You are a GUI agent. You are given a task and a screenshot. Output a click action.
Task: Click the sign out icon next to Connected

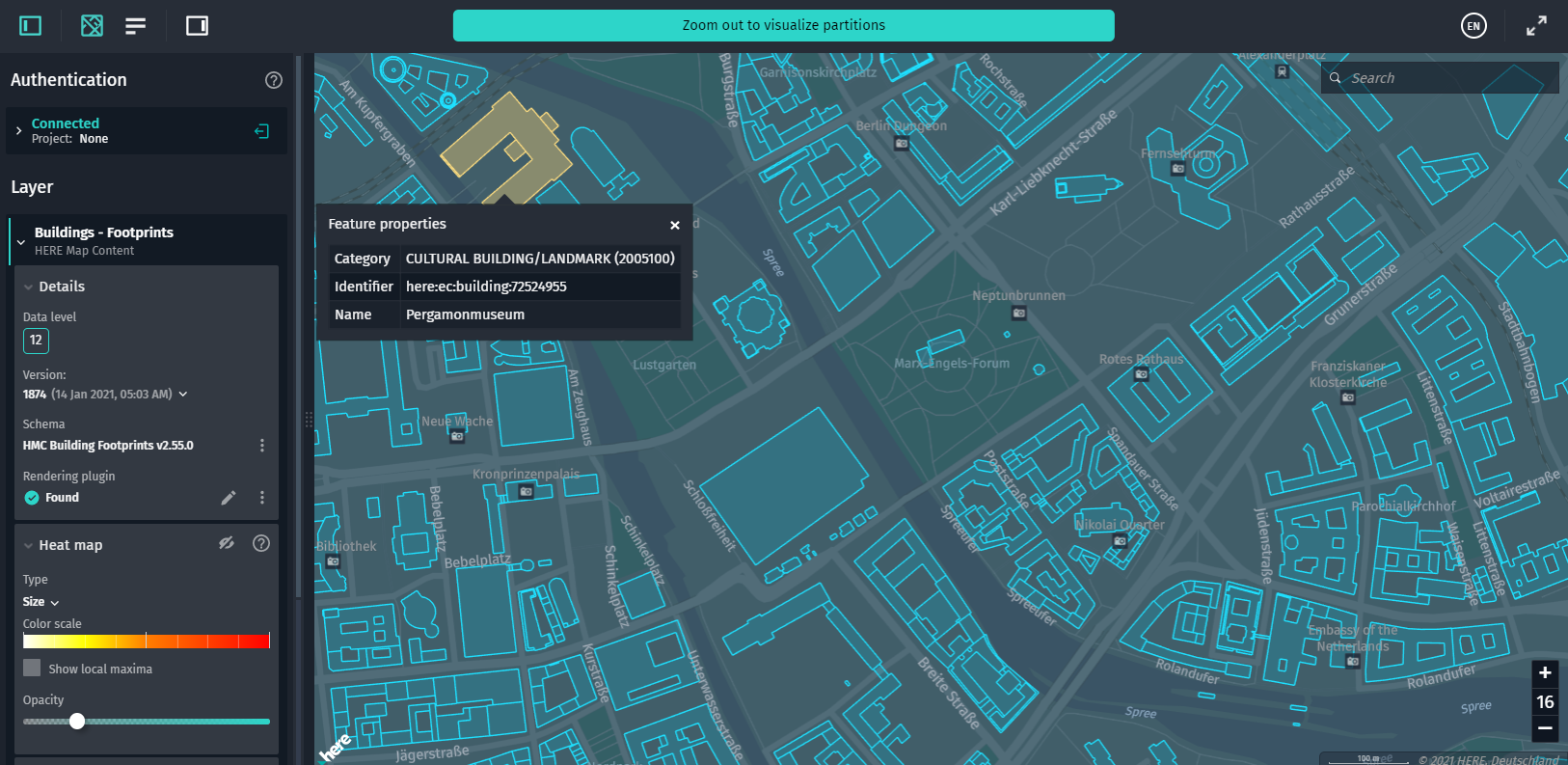(261, 131)
